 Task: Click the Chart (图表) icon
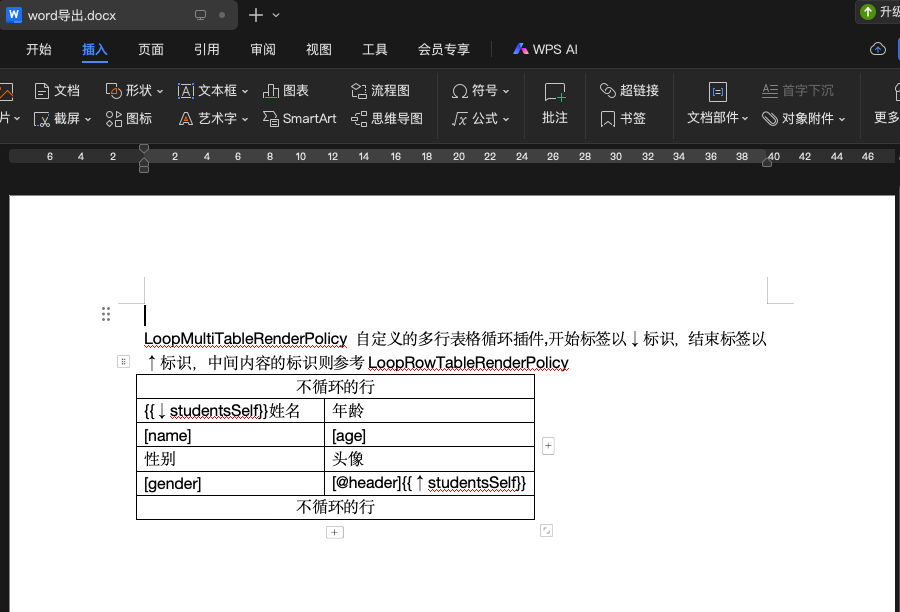(x=271, y=91)
